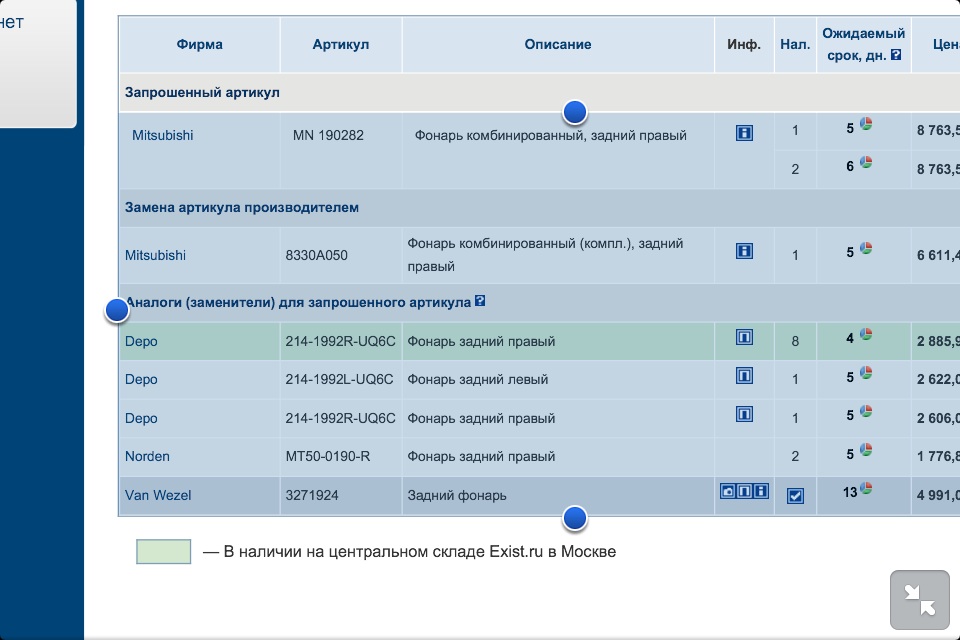Sort table by Фирма column header
960x640 pixels.
200,44
